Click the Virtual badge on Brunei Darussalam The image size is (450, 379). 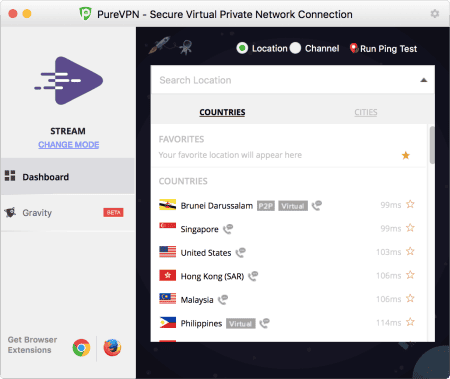(x=293, y=206)
